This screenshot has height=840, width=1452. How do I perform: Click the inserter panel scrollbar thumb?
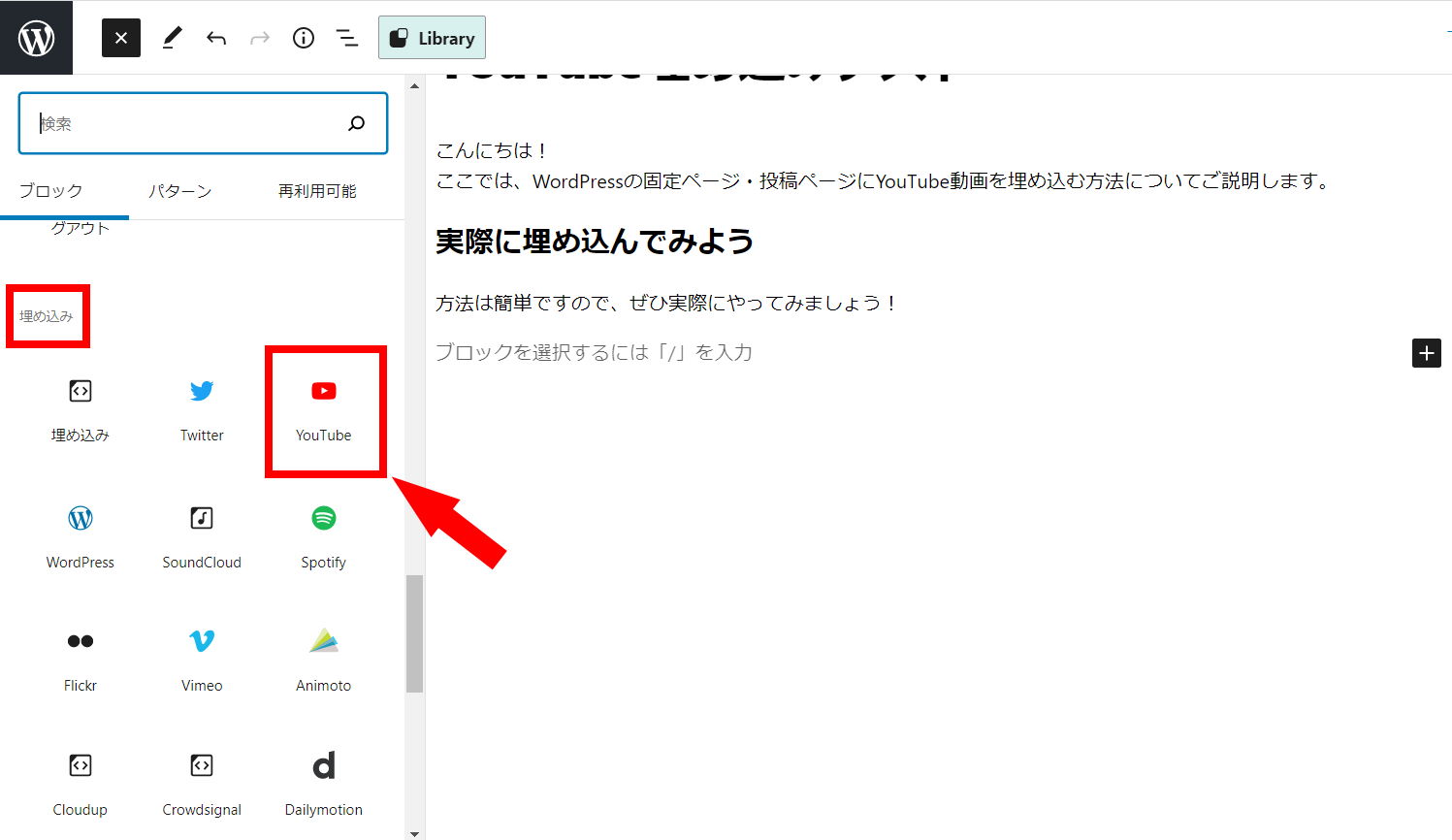[414, 633]
